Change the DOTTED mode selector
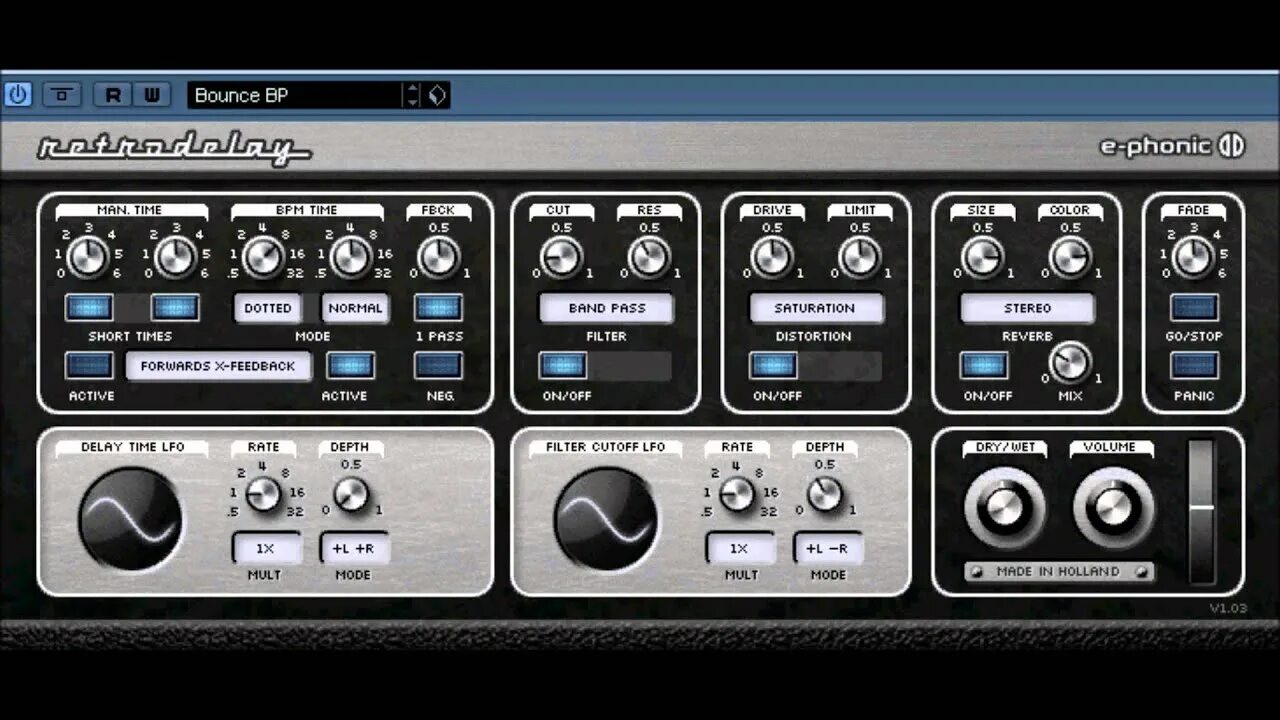 (268, 308)
